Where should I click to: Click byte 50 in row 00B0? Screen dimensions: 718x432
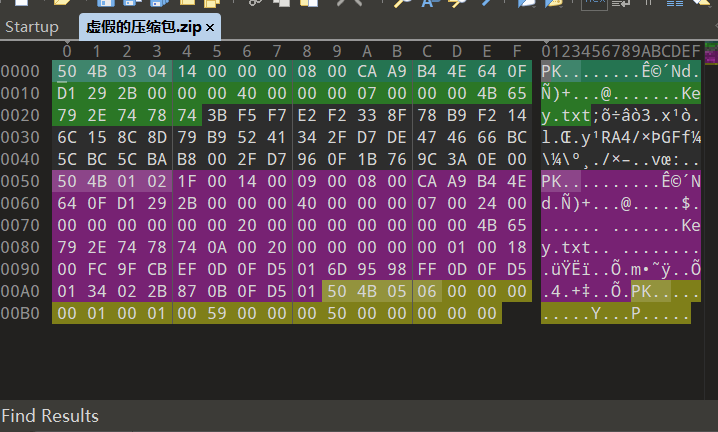point(337,313)
